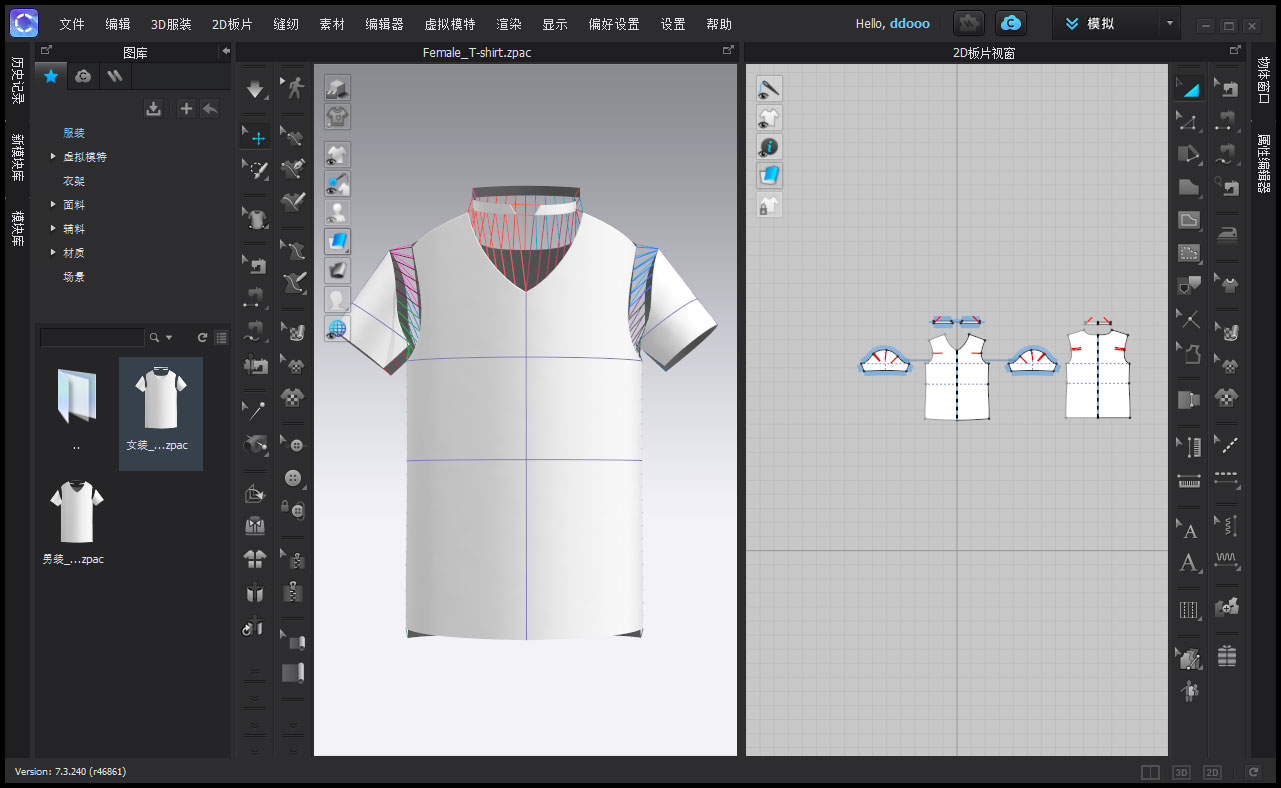The image size is (1281, 788).
Task: Toggle avatar visibility in the 3D viewport
Action: point(337,212)
